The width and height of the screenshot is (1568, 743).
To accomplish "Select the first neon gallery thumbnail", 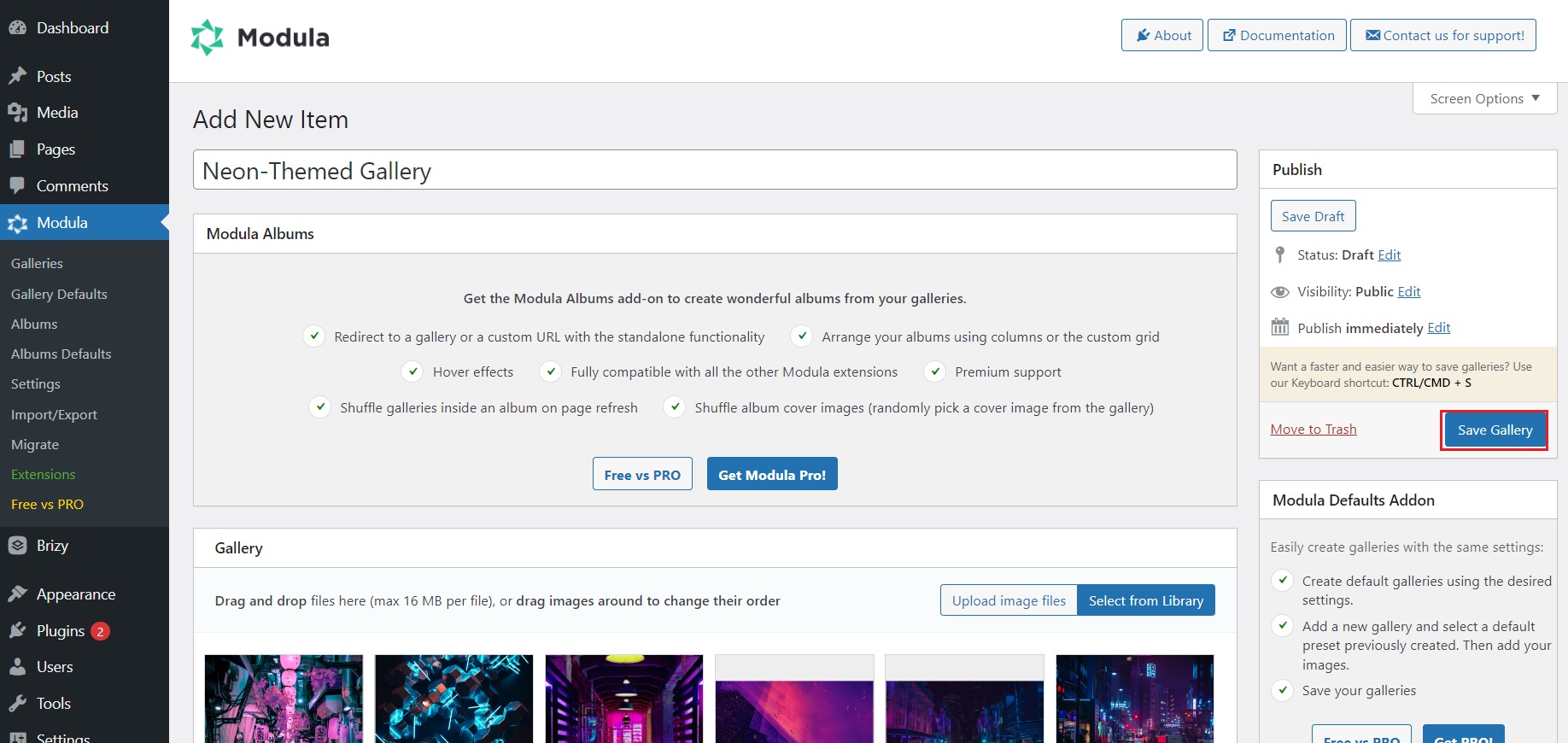I will pos(284,699).
